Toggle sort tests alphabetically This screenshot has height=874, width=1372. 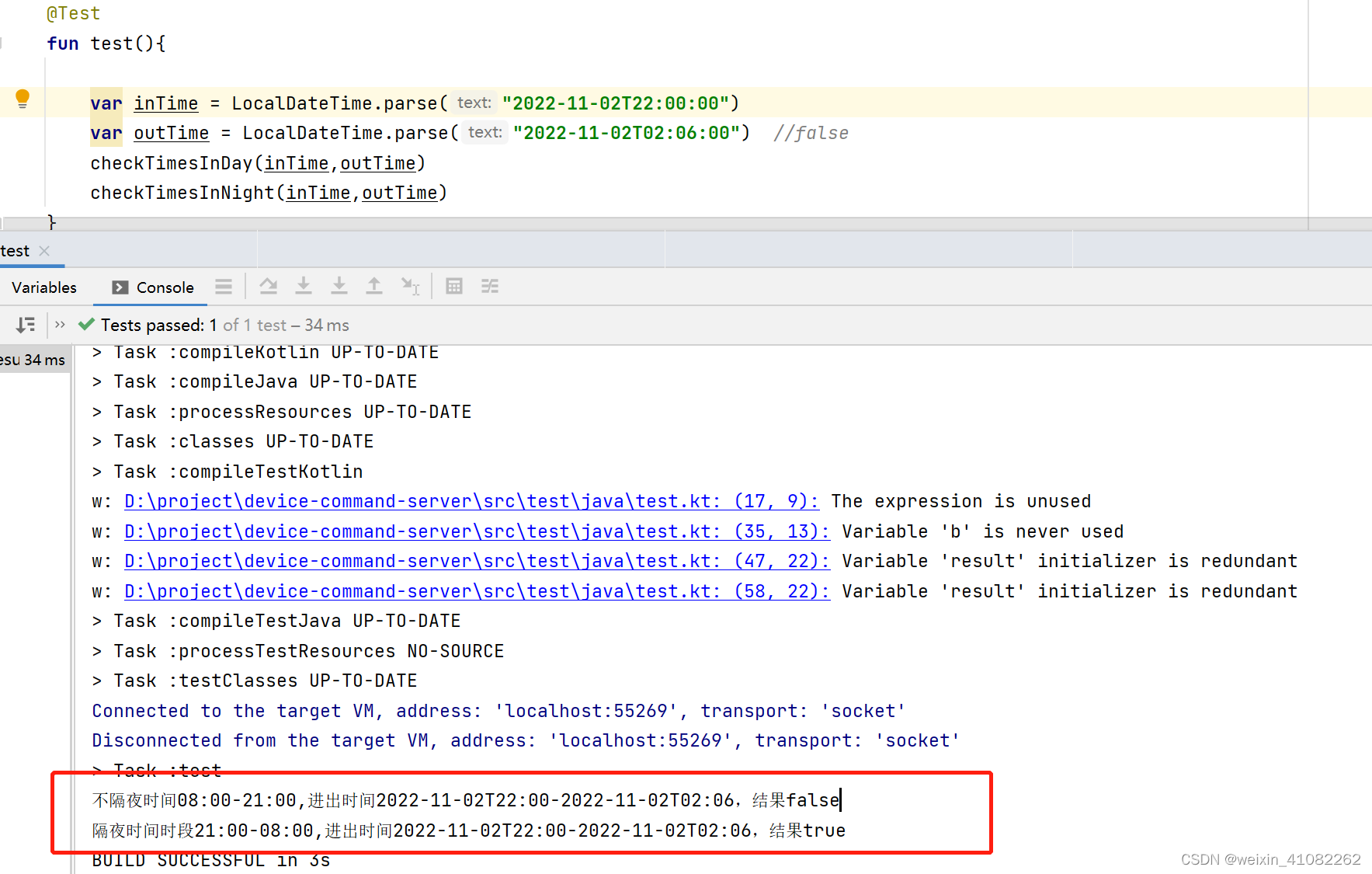pyautogui.click(x=25, y=325)
